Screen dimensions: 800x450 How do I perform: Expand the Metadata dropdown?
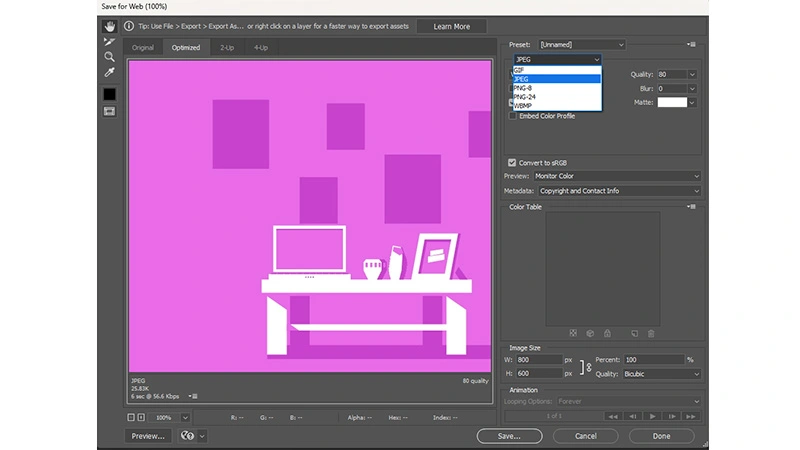tap(618, 191)
